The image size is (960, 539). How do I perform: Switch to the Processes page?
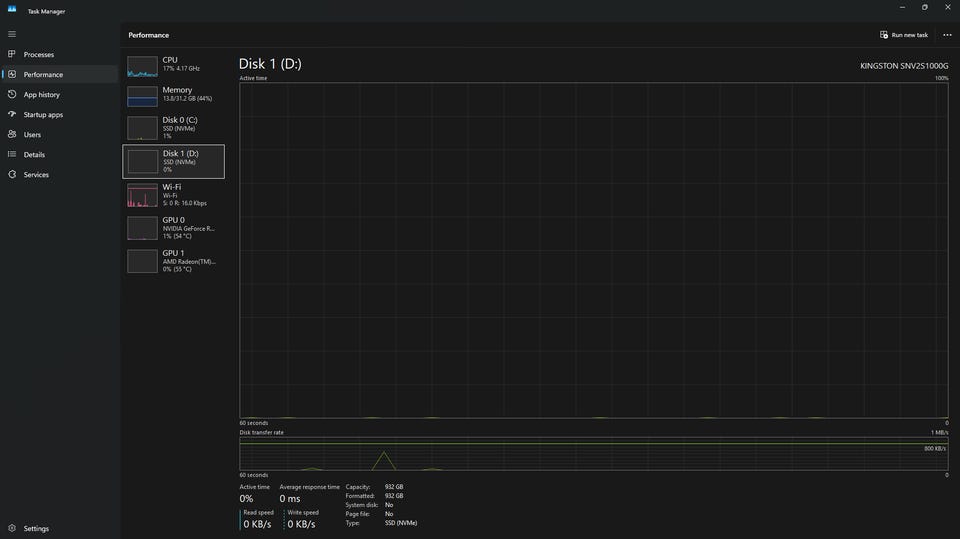click(59, 55)
